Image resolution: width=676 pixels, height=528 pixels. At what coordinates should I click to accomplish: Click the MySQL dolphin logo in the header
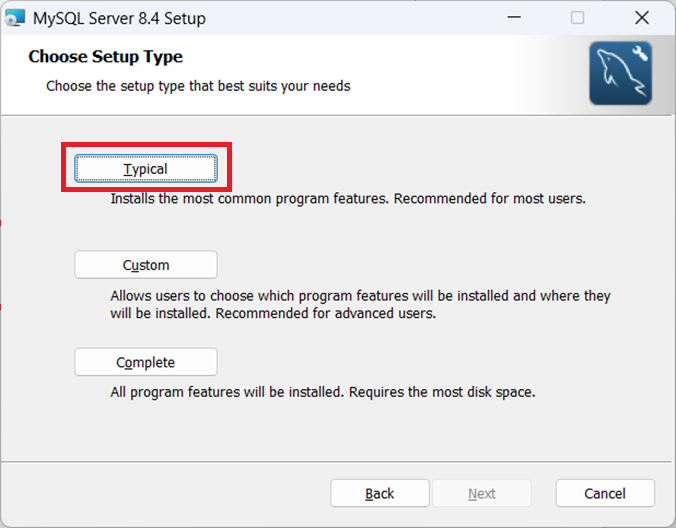coord(620,74)
